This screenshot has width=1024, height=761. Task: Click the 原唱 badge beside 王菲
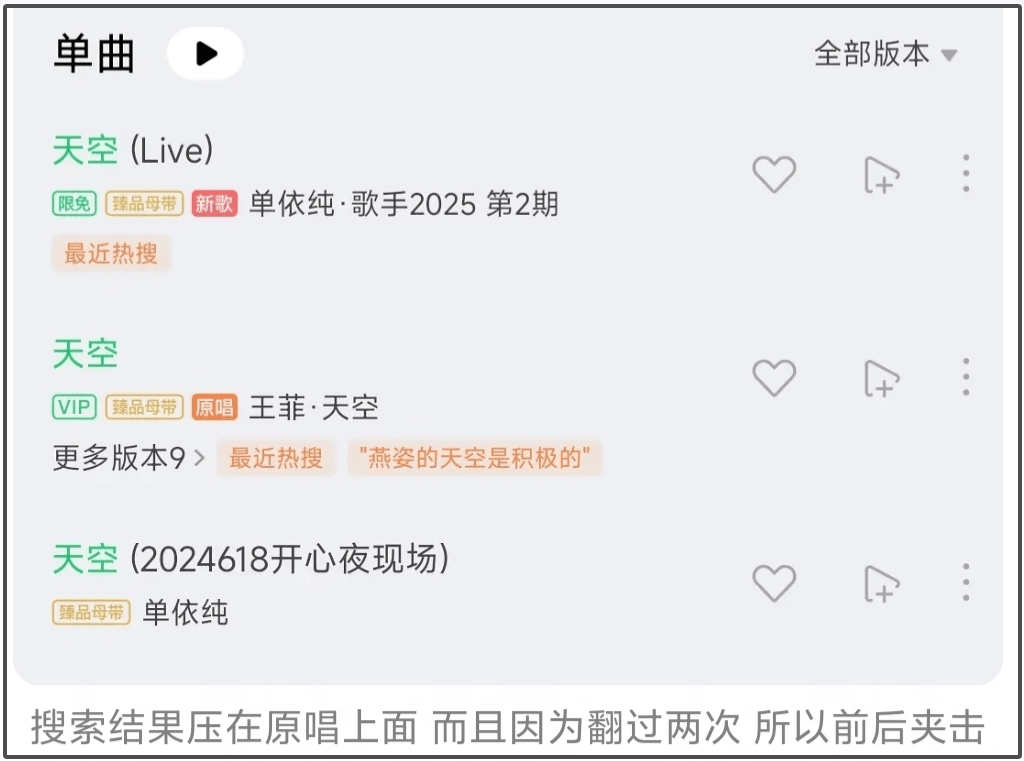point(214,408)
